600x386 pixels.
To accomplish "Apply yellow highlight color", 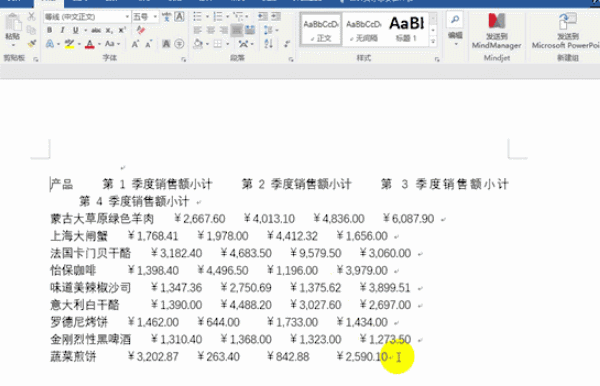I will pyautogui.click(x=69, y=44).
